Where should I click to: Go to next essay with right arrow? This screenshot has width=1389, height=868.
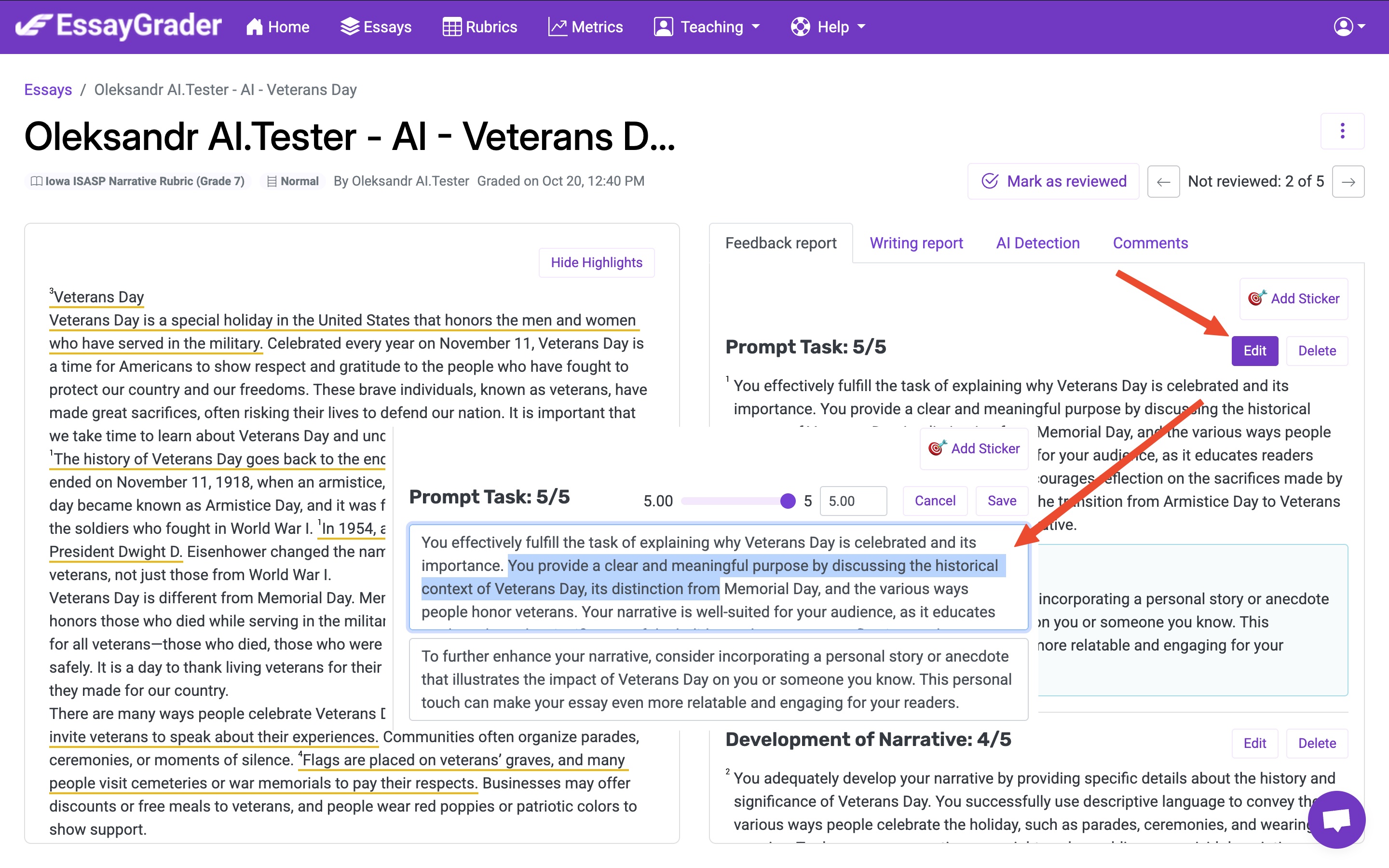1348,182
